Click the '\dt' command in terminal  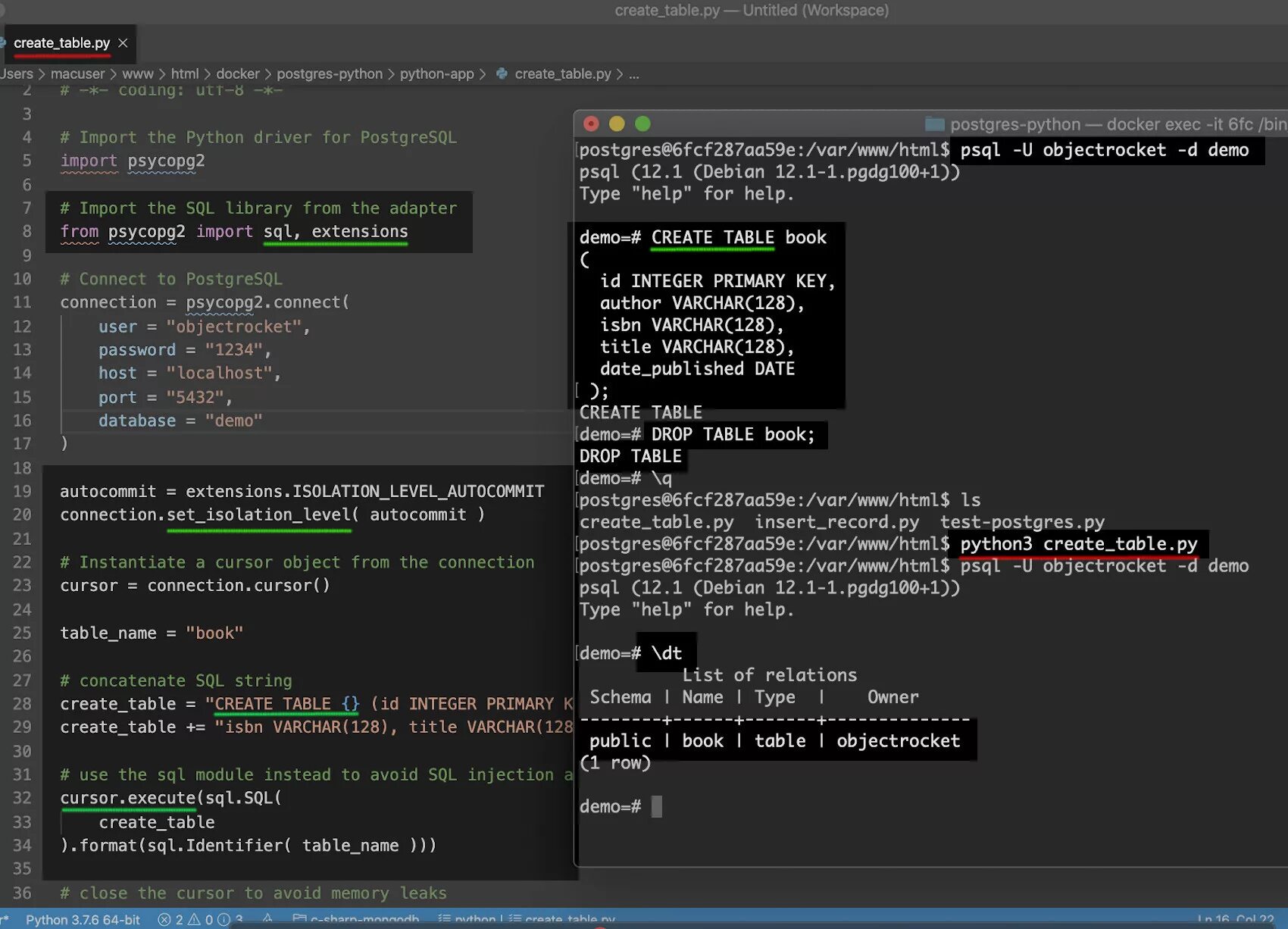coord(667,653)
